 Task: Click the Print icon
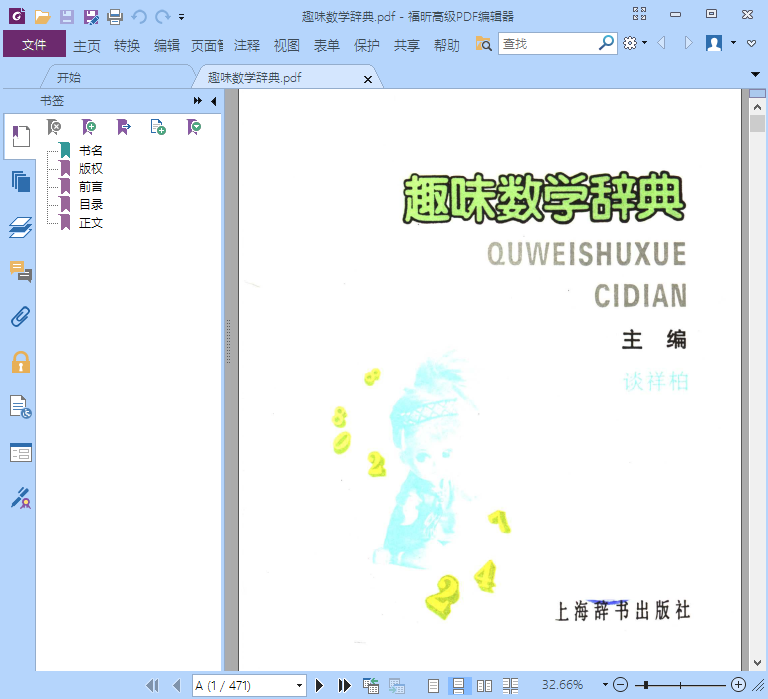[x=115, y=17]
